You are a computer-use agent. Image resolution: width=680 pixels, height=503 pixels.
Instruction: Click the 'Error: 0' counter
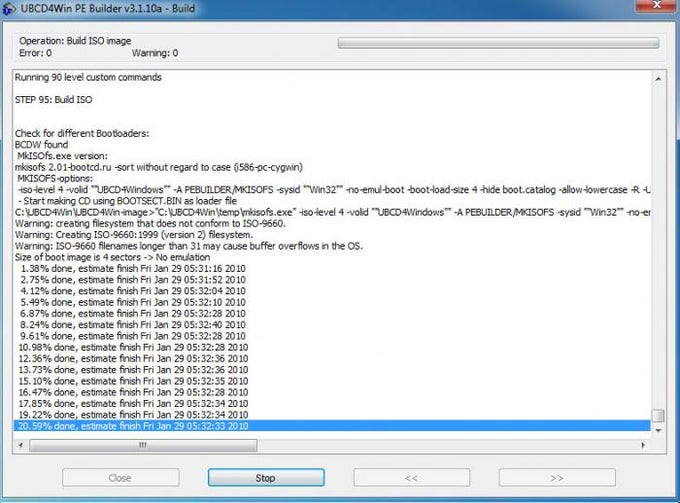(x=35, y=53)
